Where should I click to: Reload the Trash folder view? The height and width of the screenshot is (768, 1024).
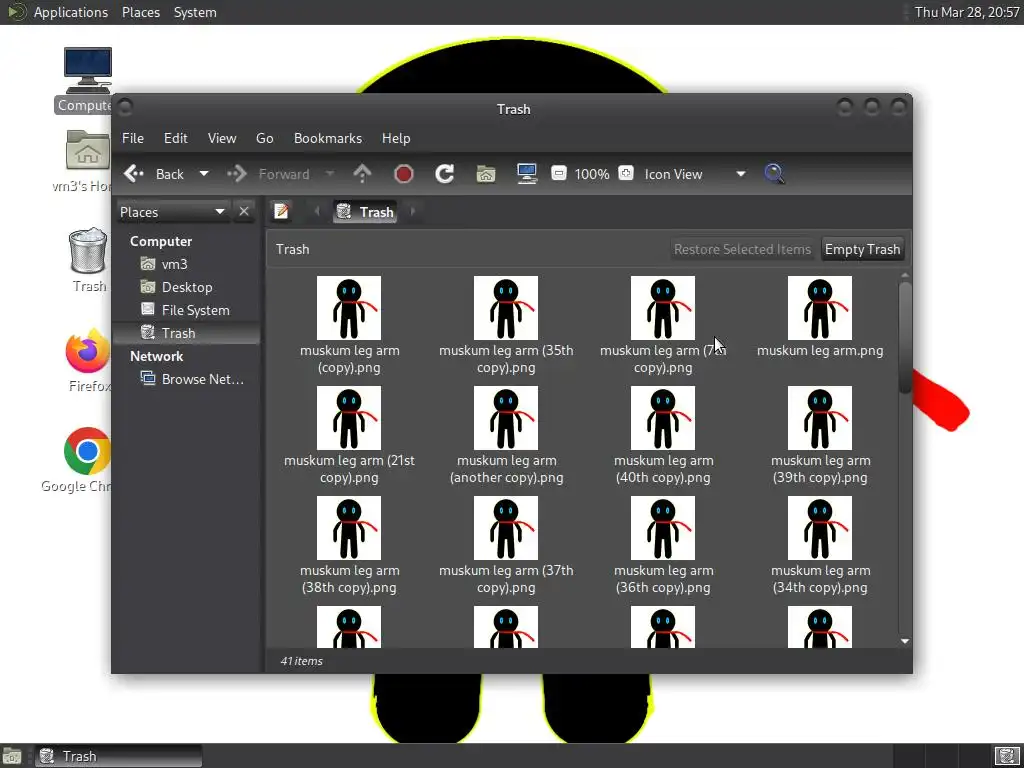pyautogui.click(x=445, y=174)
